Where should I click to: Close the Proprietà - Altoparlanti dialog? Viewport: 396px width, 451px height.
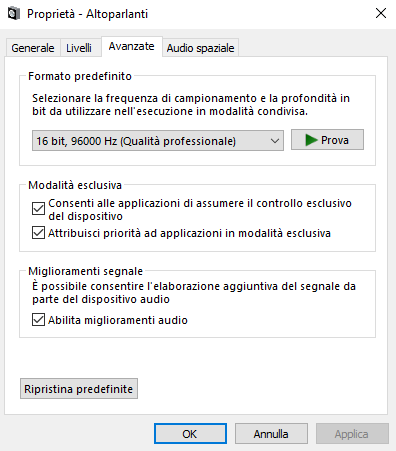pos(381,13)
